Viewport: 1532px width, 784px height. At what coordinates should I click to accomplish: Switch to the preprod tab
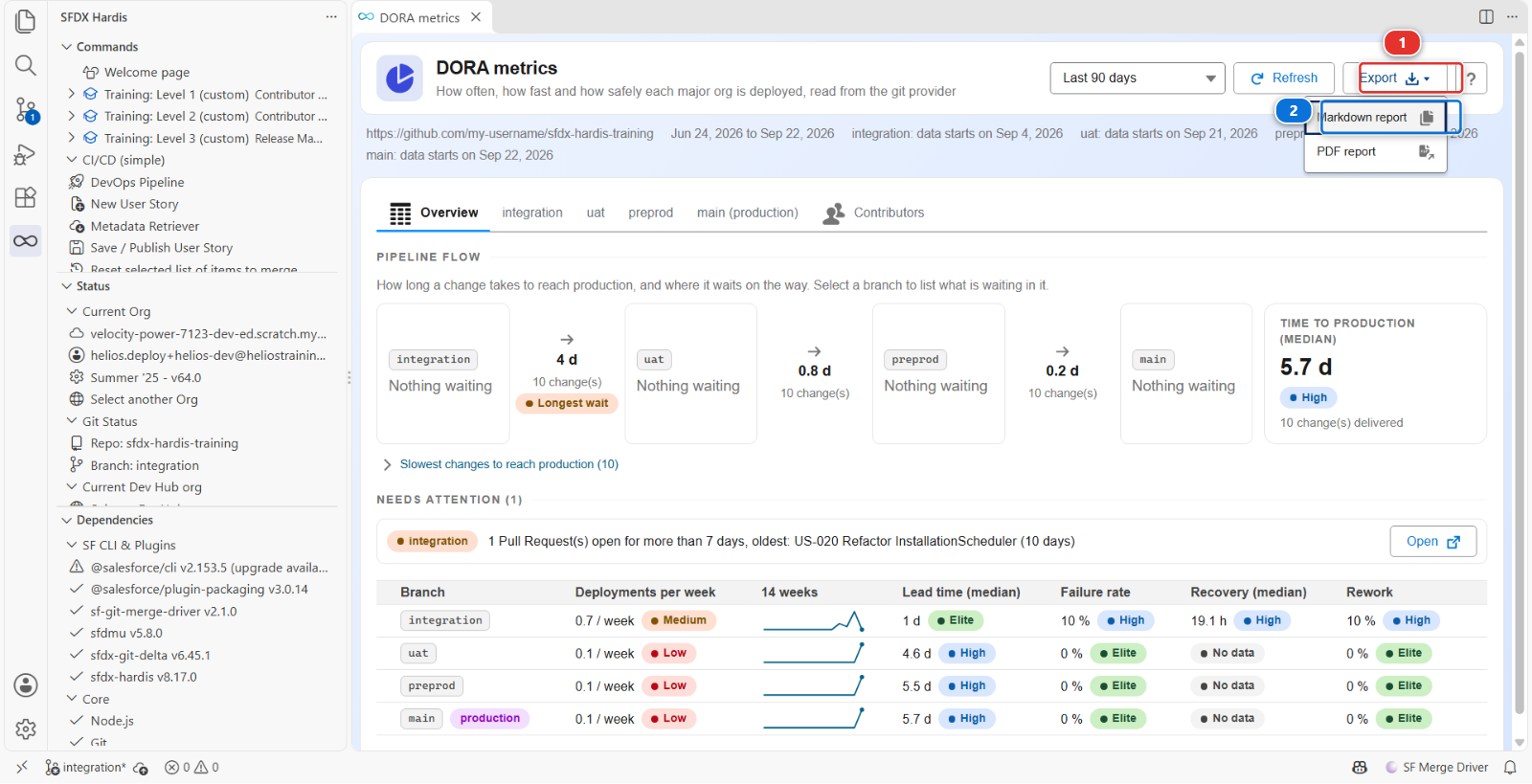[651, 213]
